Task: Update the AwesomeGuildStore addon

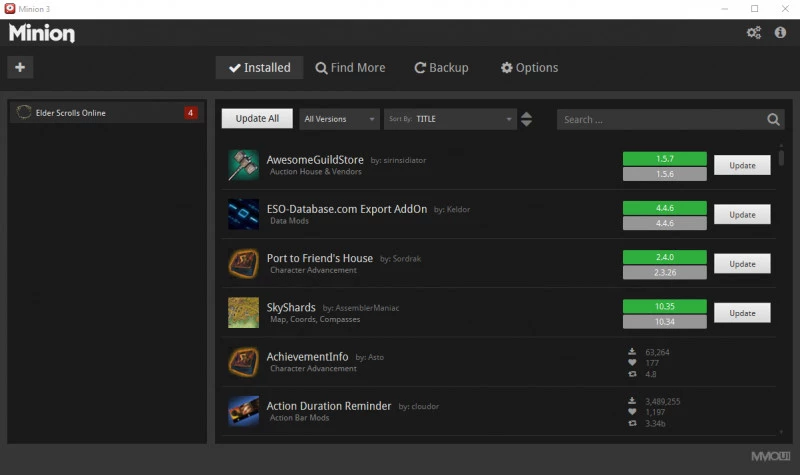Action: pos(742,165)
